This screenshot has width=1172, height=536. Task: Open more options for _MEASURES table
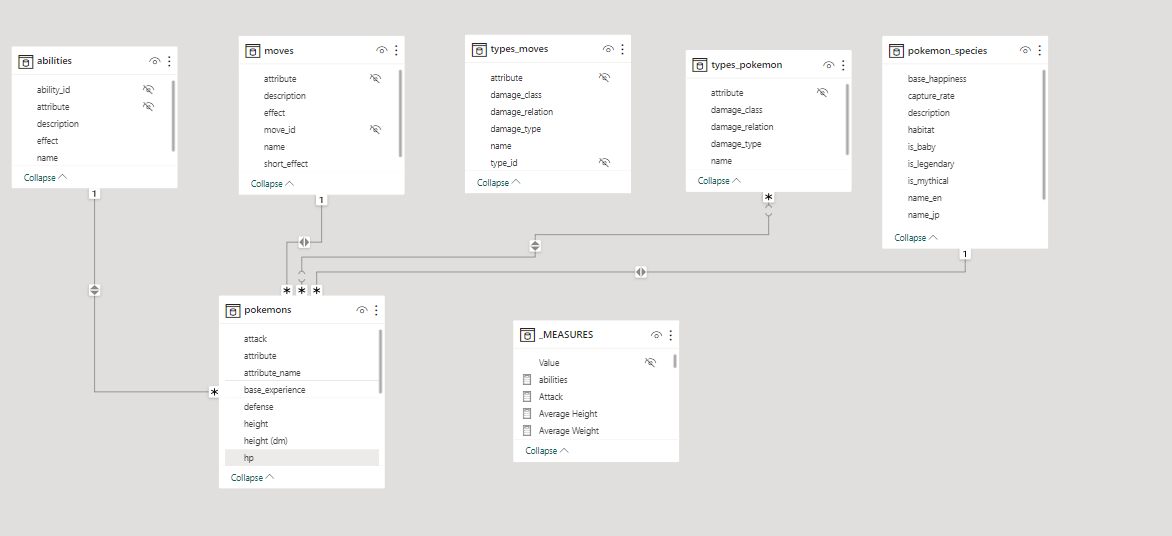pos(671,335)
